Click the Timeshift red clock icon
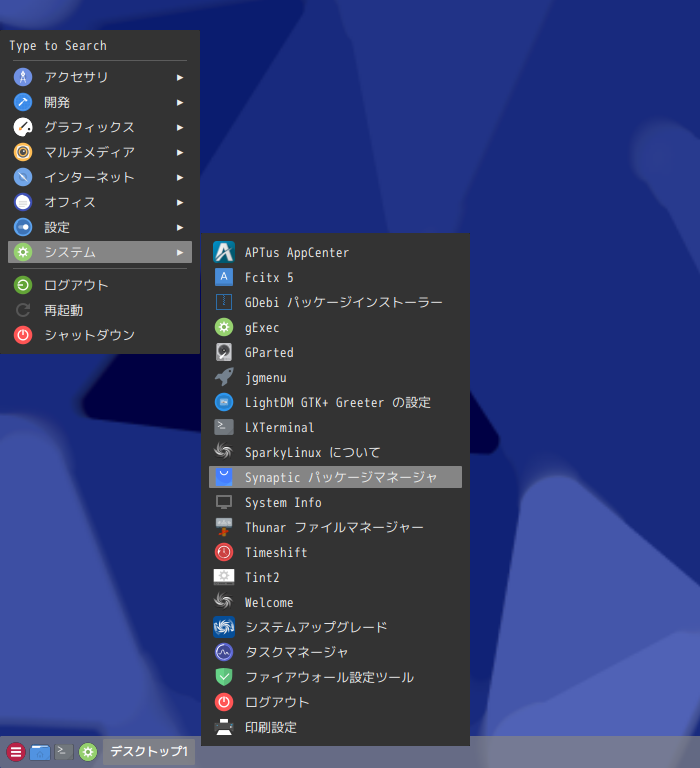Image resolution: width=700 pixels, height=768 pixels. pos(224,552)
